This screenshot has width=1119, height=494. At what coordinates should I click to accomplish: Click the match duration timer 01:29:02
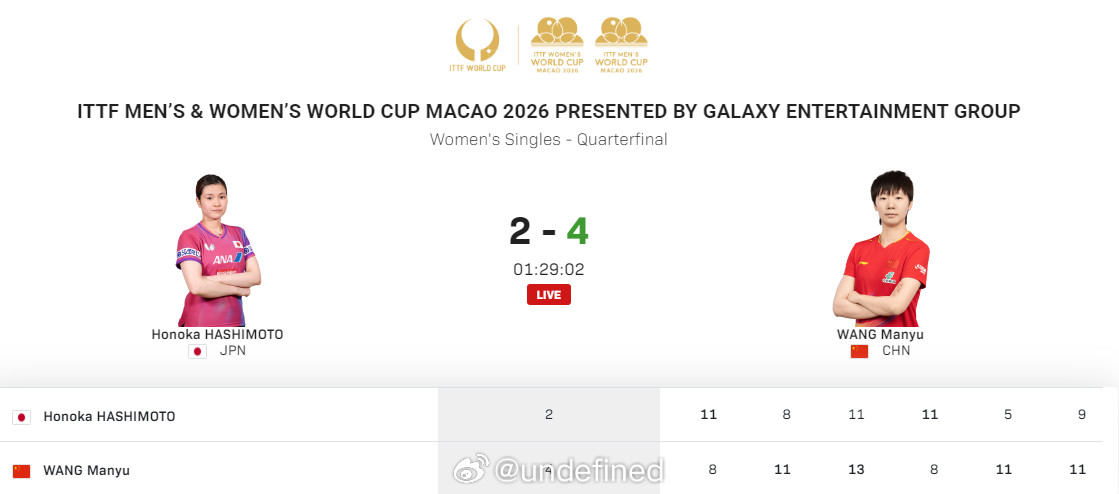[549, 269]
